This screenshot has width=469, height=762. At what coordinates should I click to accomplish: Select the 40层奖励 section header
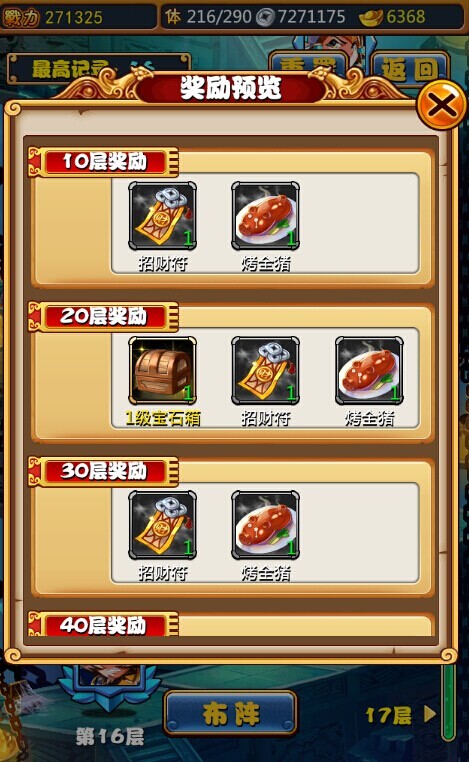pyautogui.click(x=104, y=625)
